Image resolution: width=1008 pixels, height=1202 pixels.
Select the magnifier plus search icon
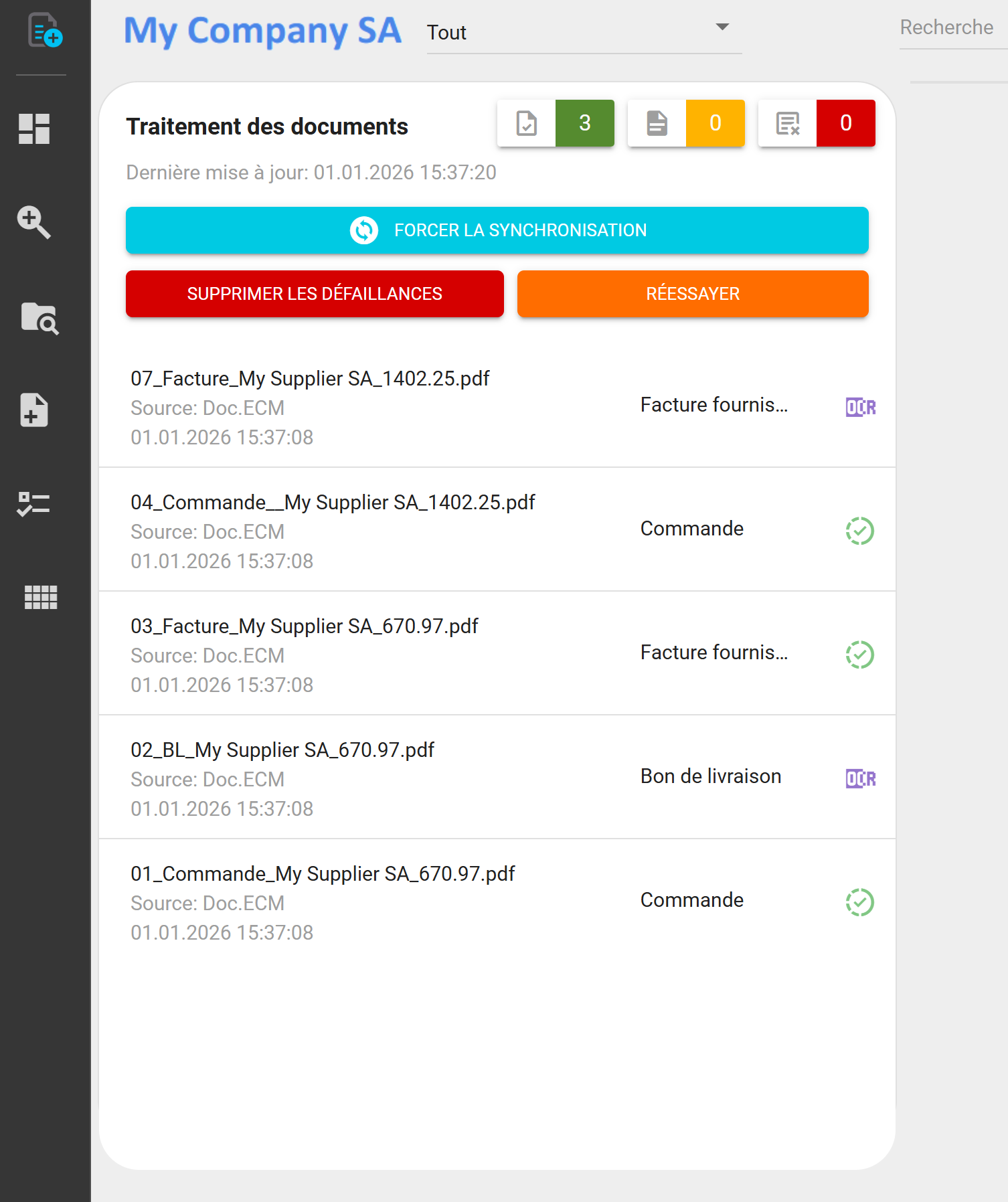[x=34, y=222]
